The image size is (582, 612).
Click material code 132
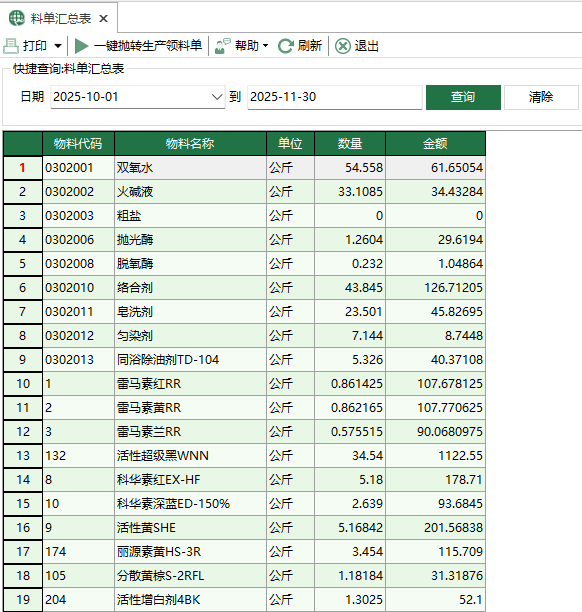coord(78,456)
